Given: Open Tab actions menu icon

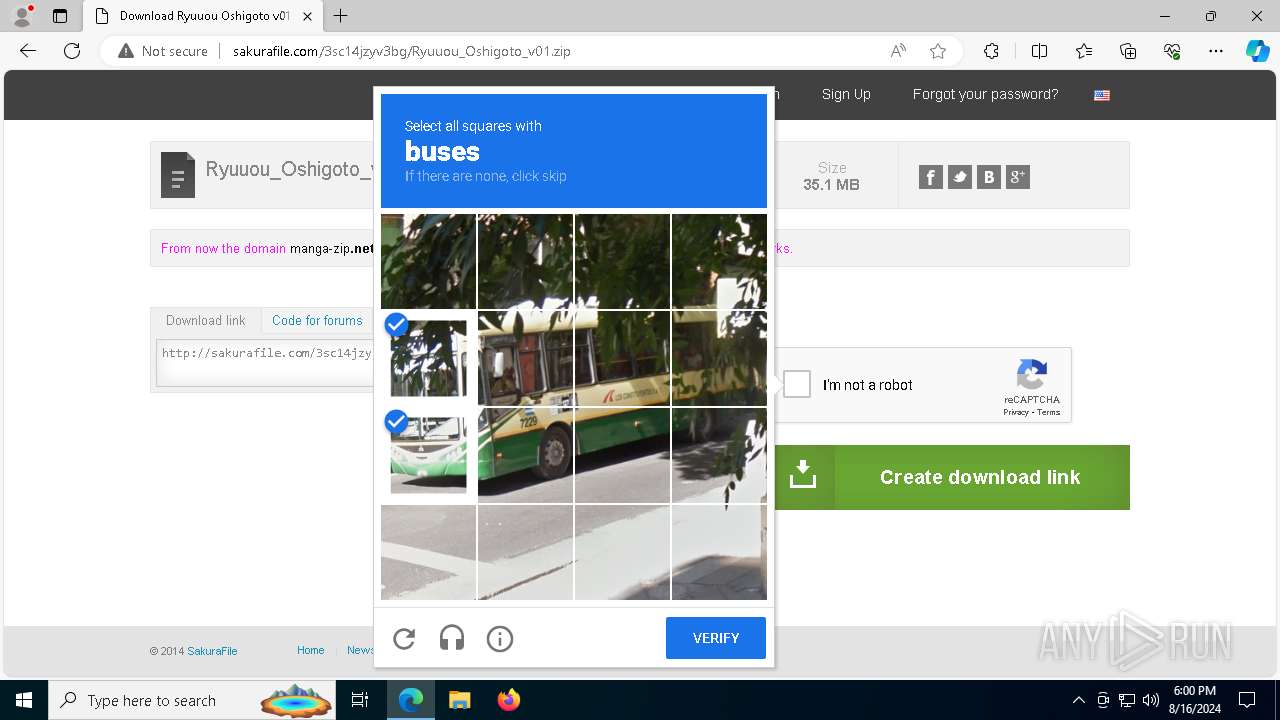Looking at the screenshot, I should [x=59, y=16].
